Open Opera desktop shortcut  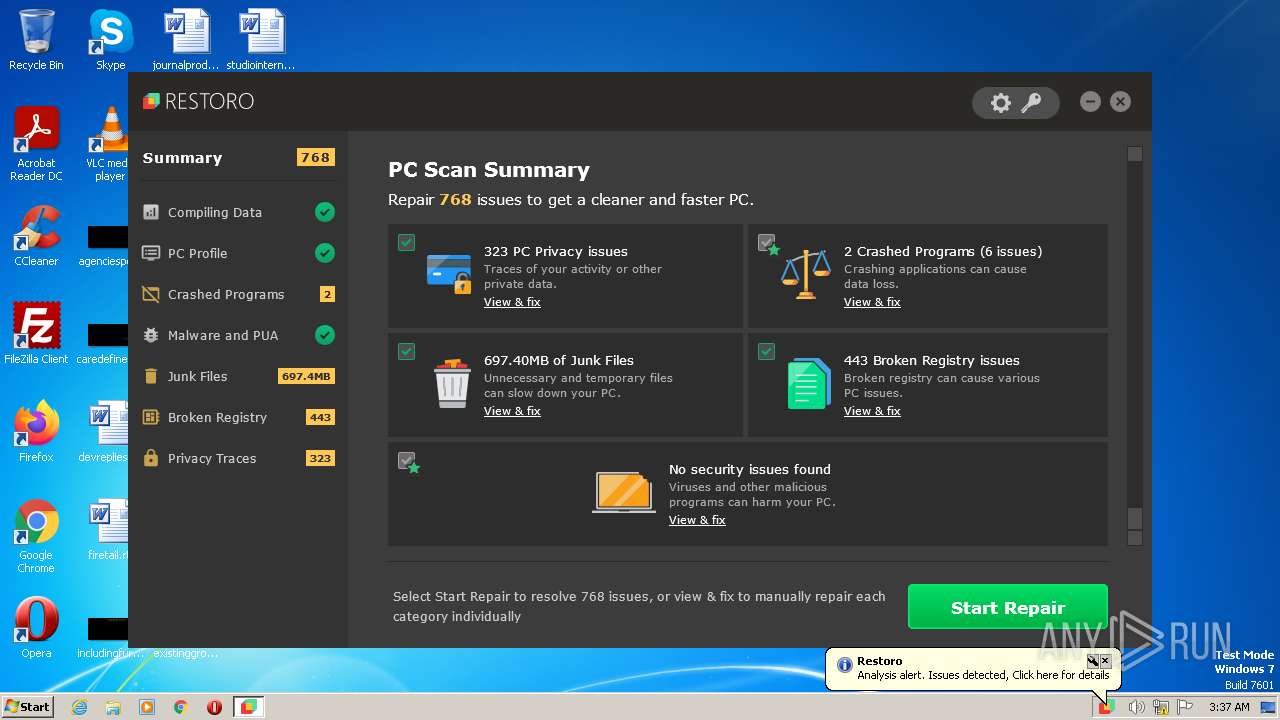click(36, 628)
